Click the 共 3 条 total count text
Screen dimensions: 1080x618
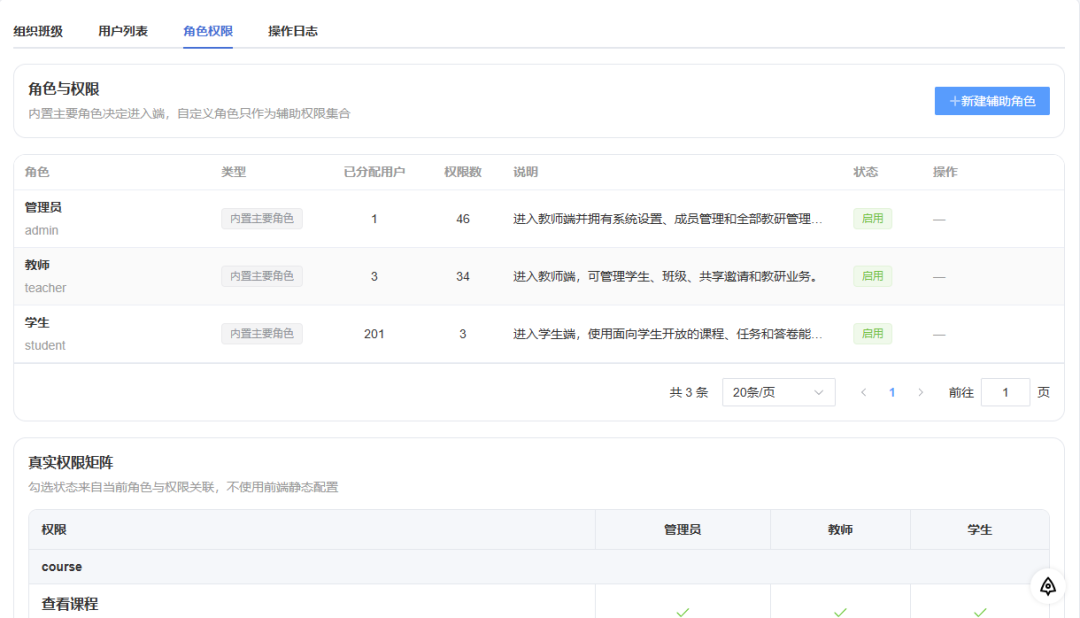click(x=689, y=393)
